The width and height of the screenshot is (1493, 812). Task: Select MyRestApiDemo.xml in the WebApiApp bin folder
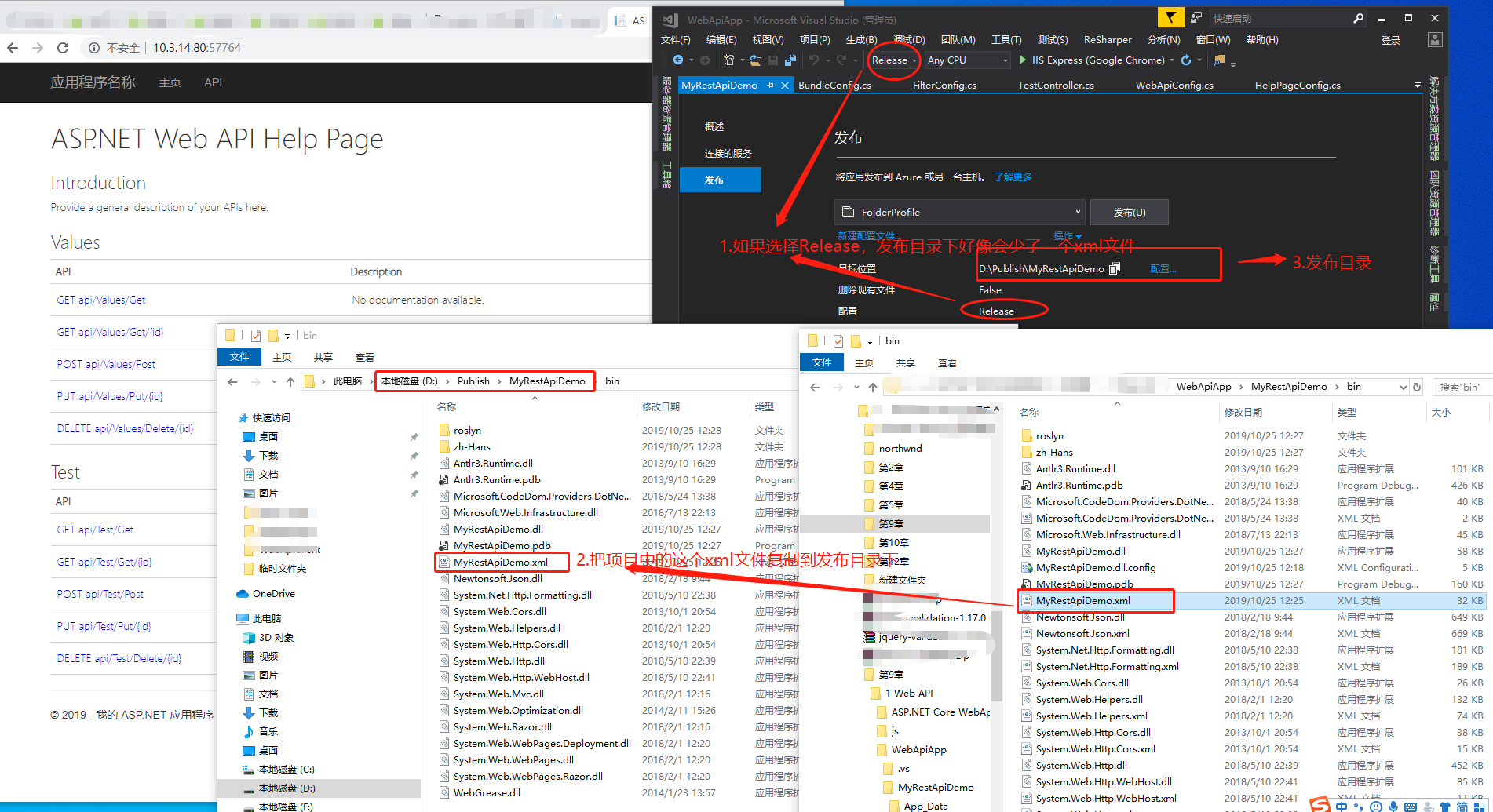(x=1083, y=600)
